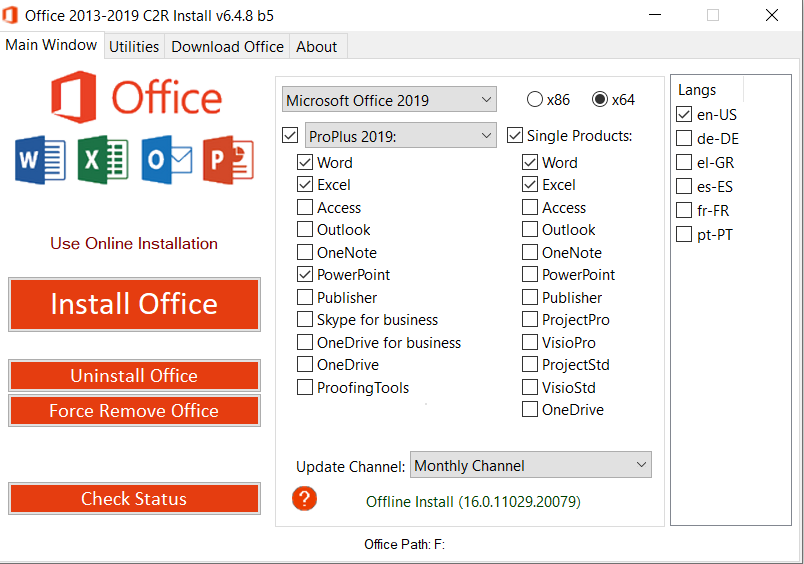This screenshot has width=804, height=564.
Task: Check the ProofingTools option
Action: tap(305, 387)
